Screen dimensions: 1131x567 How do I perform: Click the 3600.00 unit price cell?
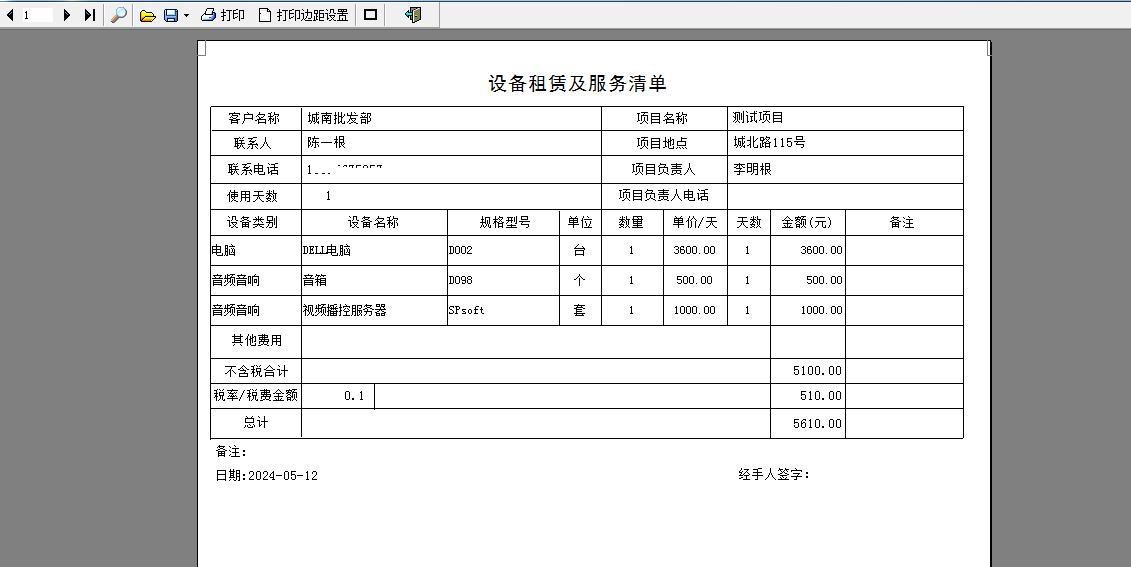pos(695,250)
